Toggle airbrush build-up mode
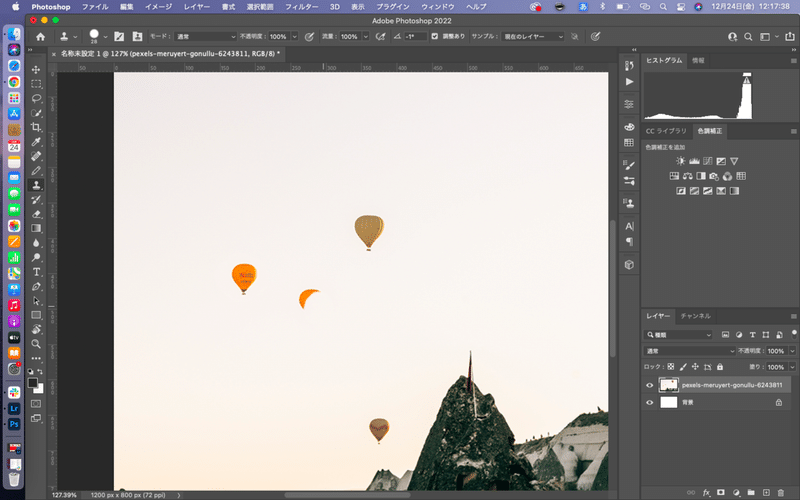Viewport: 800px width, 500px height. tap(380, 36)
